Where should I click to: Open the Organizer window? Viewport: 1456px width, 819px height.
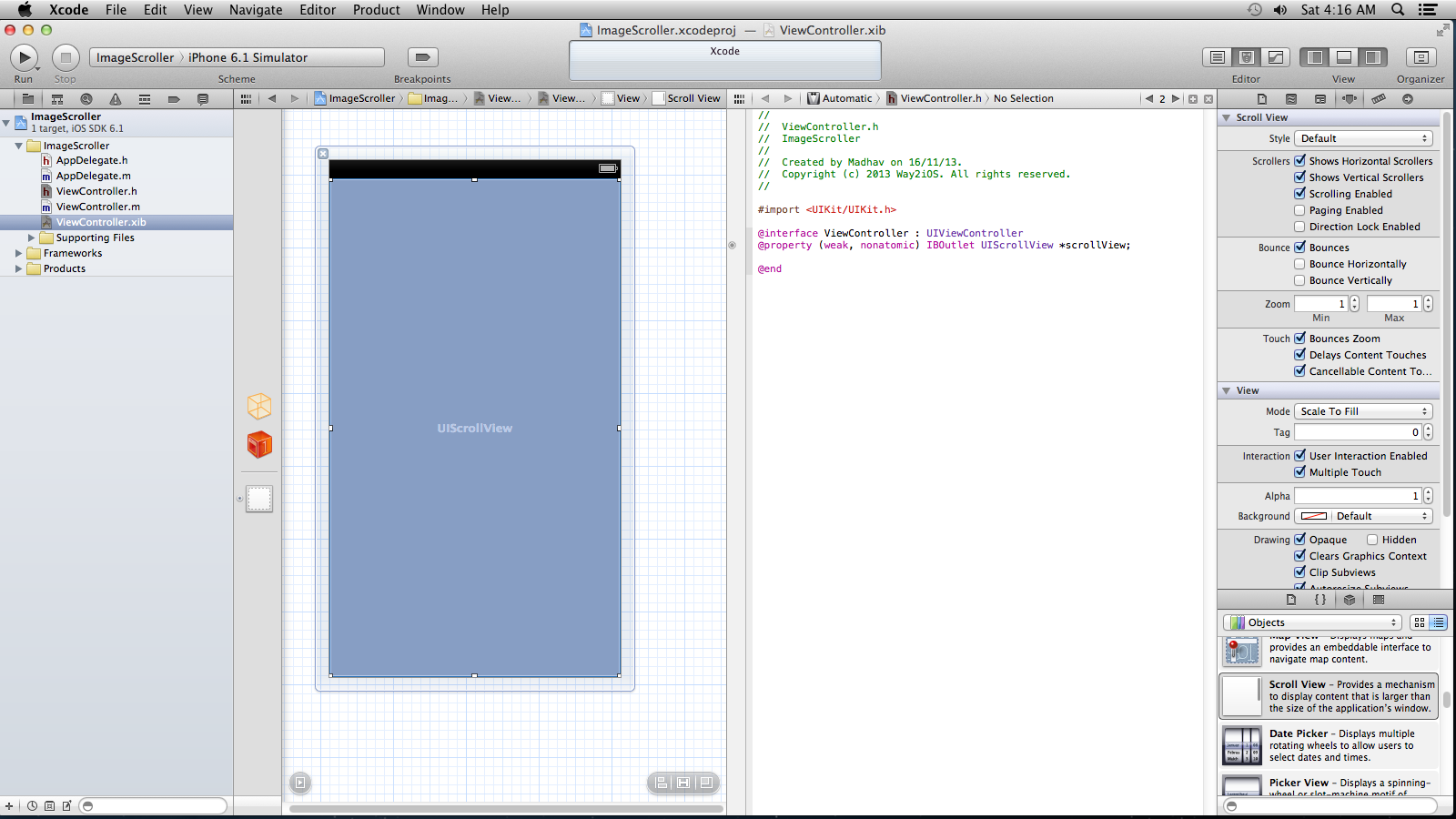[1420, 57]
